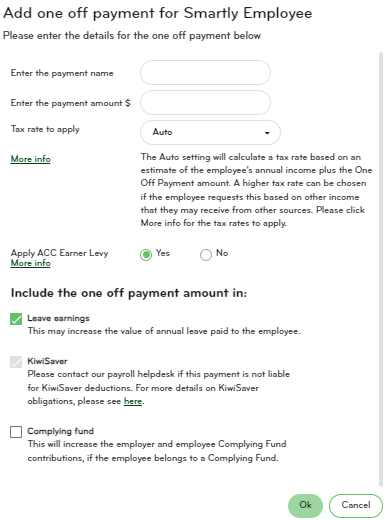Click the Complying fund label text
387x520 pixels.
tap(60, 431)
